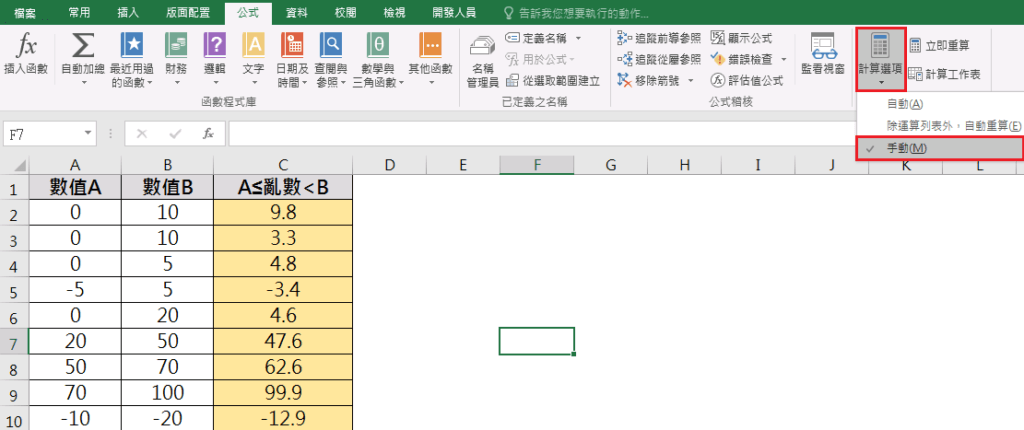The image size is (1024, 430).
Task: Select 手動(M) calculation mode
Action: [906, 148]
